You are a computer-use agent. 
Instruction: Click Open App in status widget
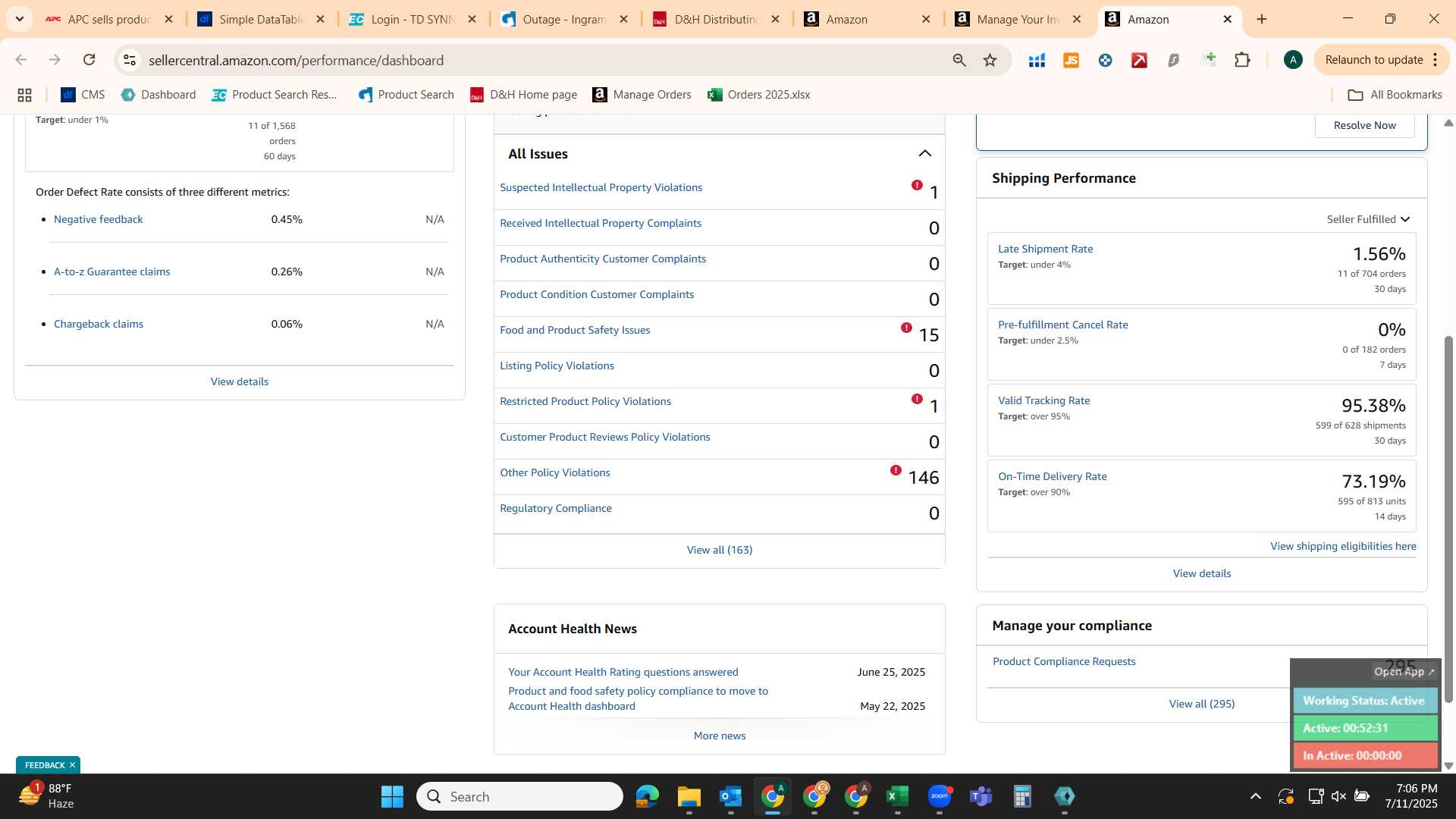(x=1404, y=672)
